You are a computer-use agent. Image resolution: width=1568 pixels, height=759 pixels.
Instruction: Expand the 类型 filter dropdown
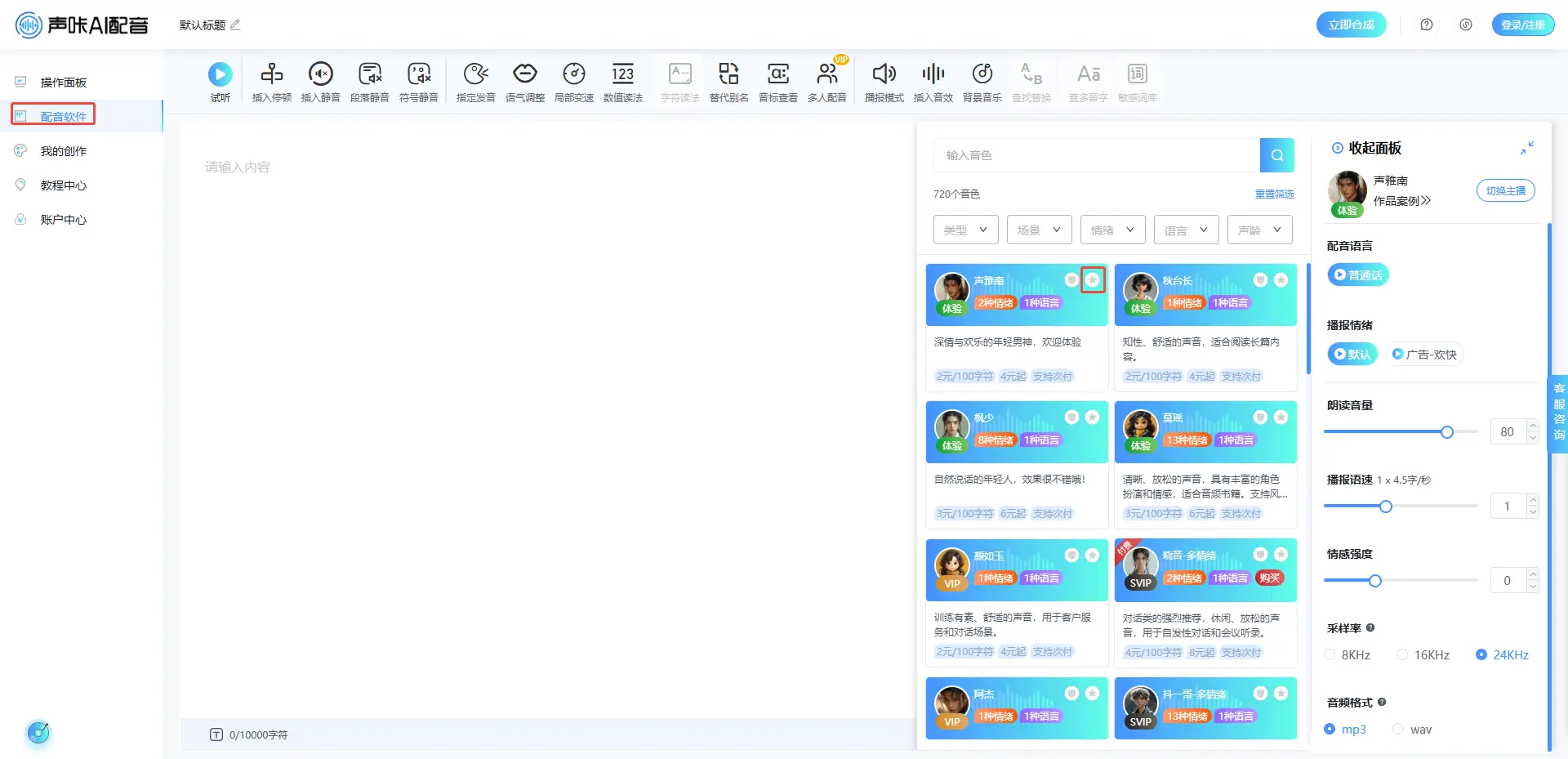pos(965,230)
